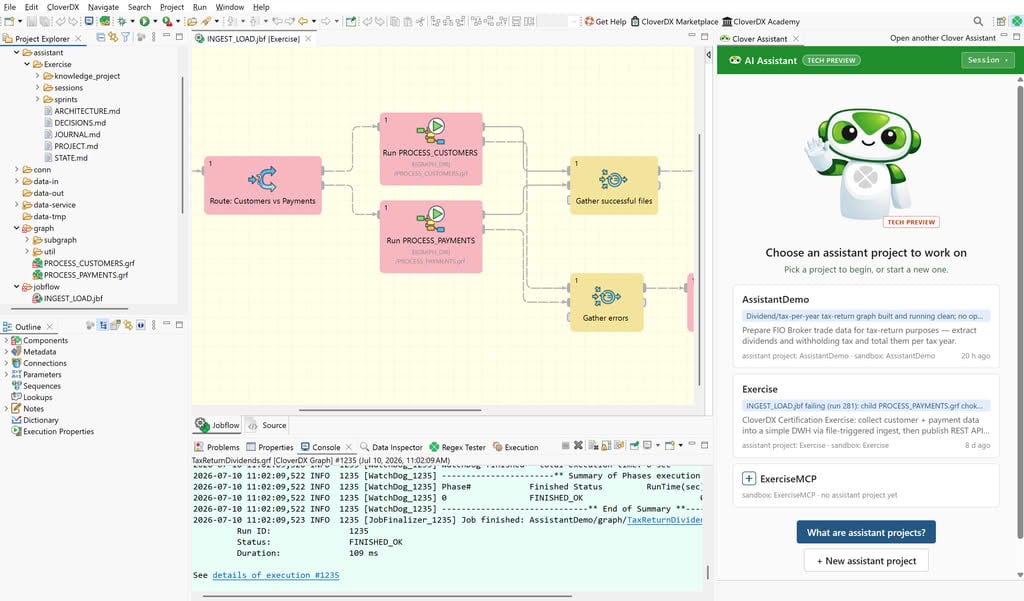Click the green Run graph toolbar icon
1024x601 pixels.
[x=144, y=22]
